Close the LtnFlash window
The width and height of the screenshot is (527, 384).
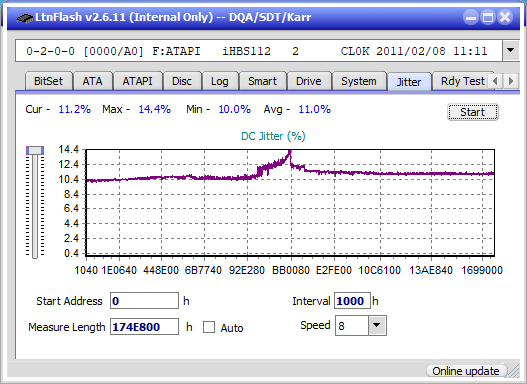click(x=505, y=17)
